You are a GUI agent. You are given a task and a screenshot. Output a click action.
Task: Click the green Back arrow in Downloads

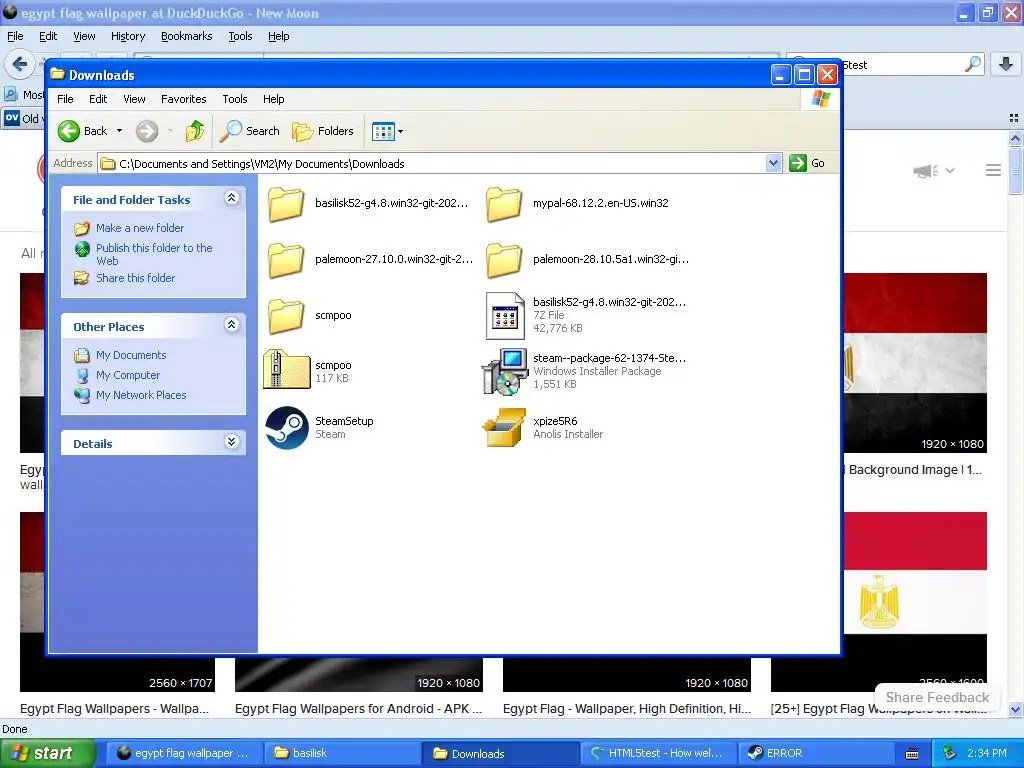69,131
